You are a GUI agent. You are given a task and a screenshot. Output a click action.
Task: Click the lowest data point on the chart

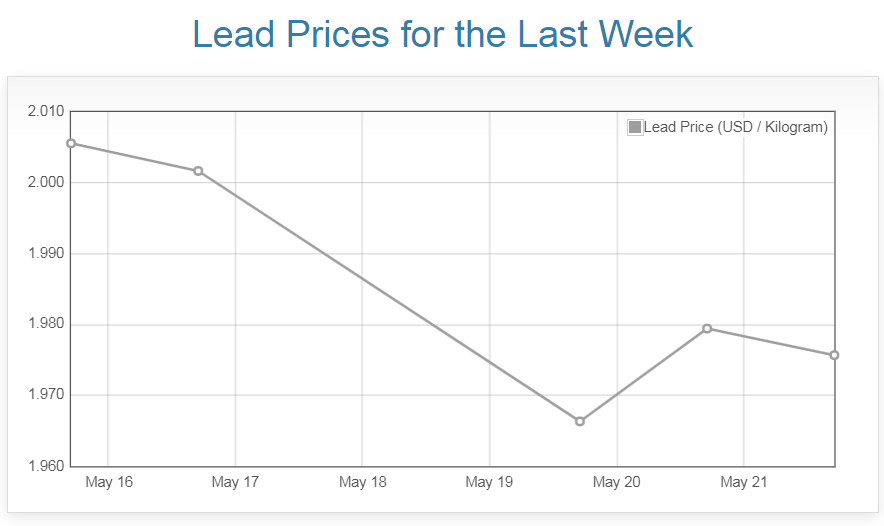point(580,421)
